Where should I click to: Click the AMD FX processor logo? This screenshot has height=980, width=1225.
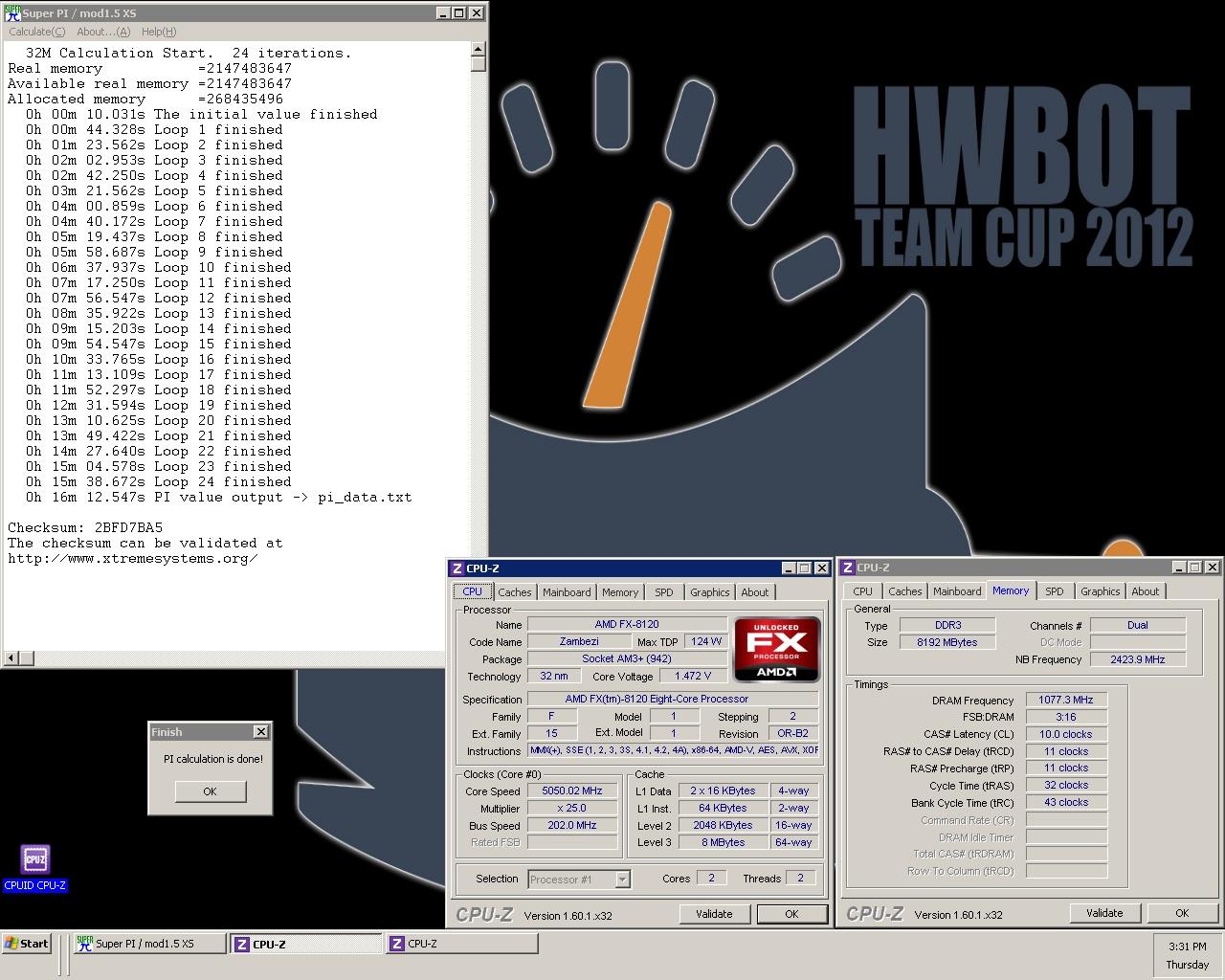coord(776,650)
